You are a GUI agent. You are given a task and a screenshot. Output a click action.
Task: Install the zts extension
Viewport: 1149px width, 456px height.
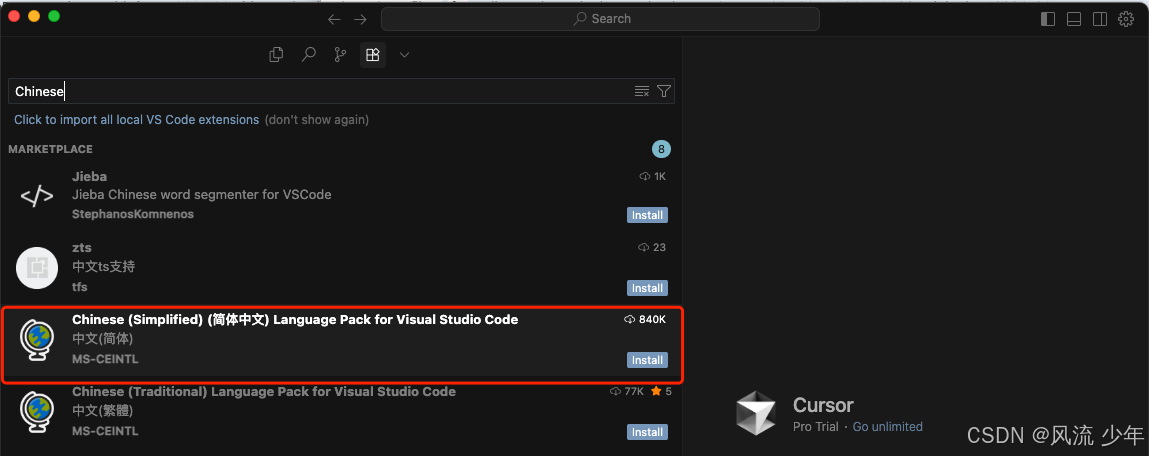point(647,288)
